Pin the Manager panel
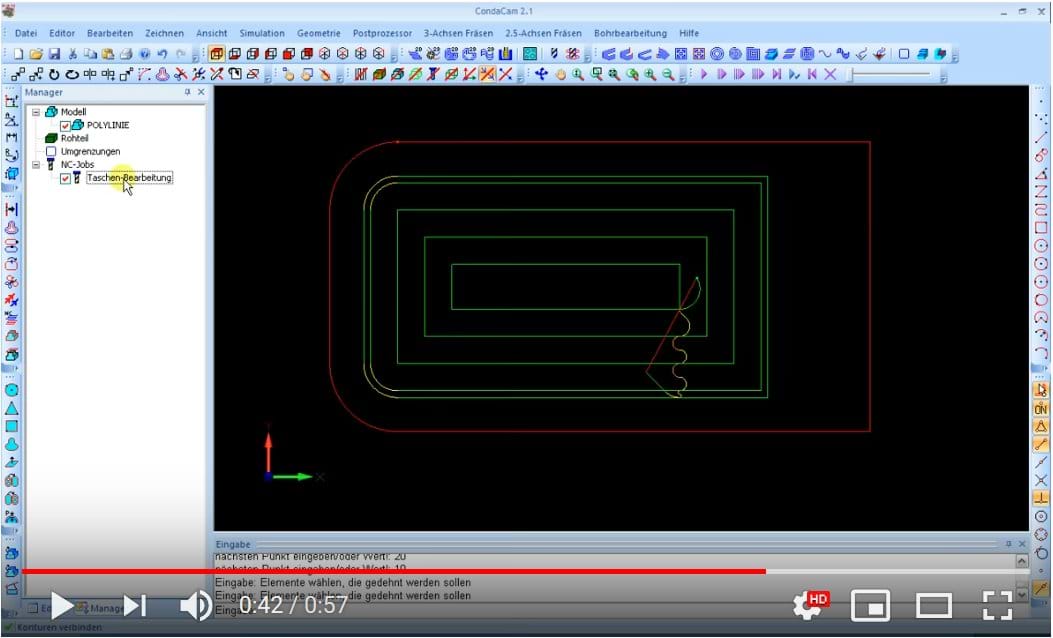 pos(187,92)
